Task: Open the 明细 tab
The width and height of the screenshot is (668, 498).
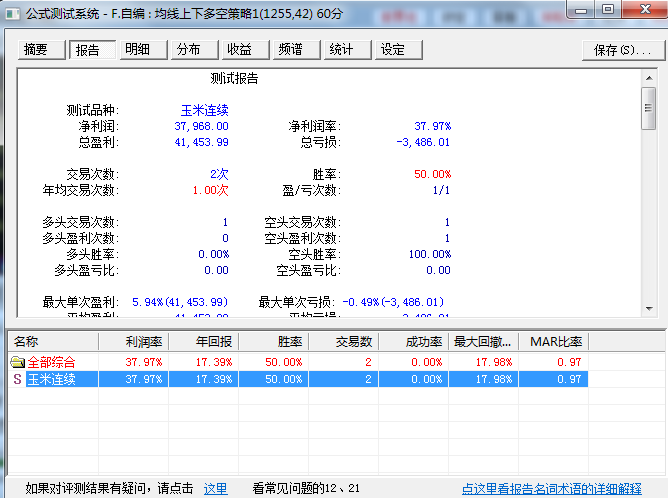Action: [139, 50]
